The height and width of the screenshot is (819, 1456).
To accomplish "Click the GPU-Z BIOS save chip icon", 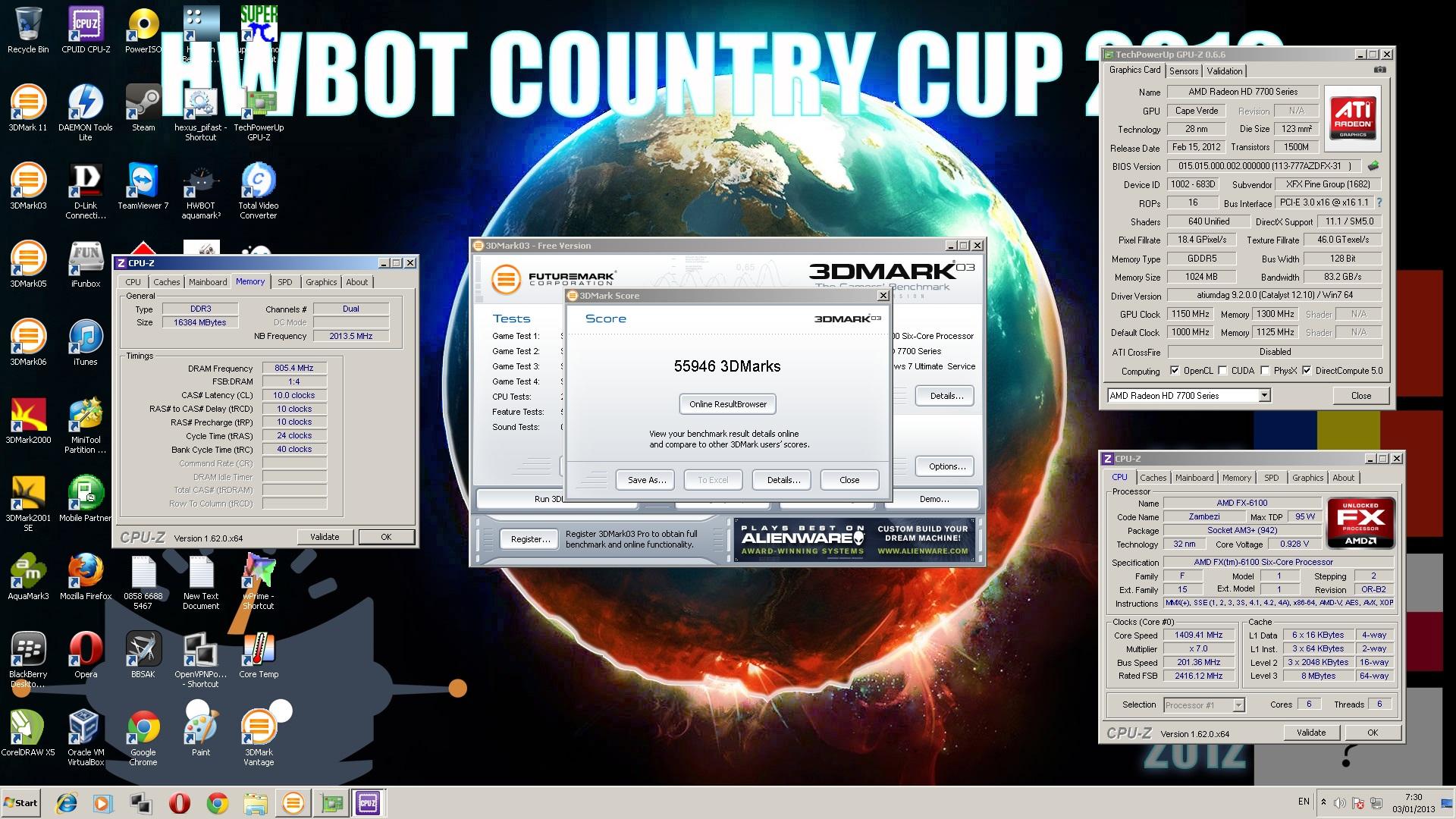I will click(1373, 166).
